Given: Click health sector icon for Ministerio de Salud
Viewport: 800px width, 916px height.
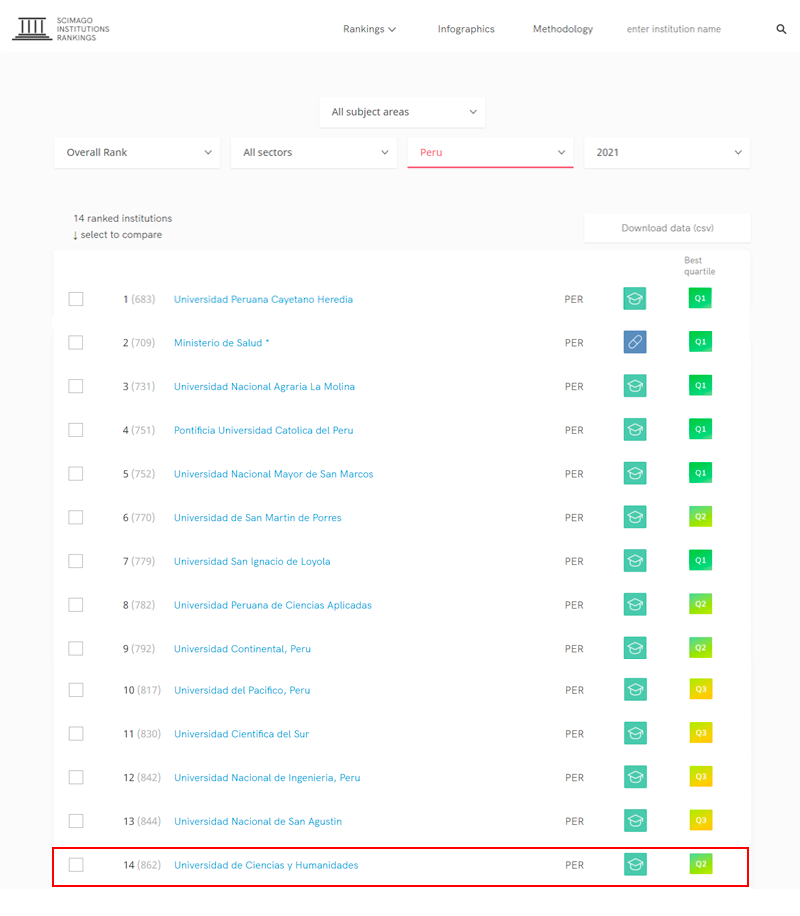Looking at the screenshot, I should [635, 342].
